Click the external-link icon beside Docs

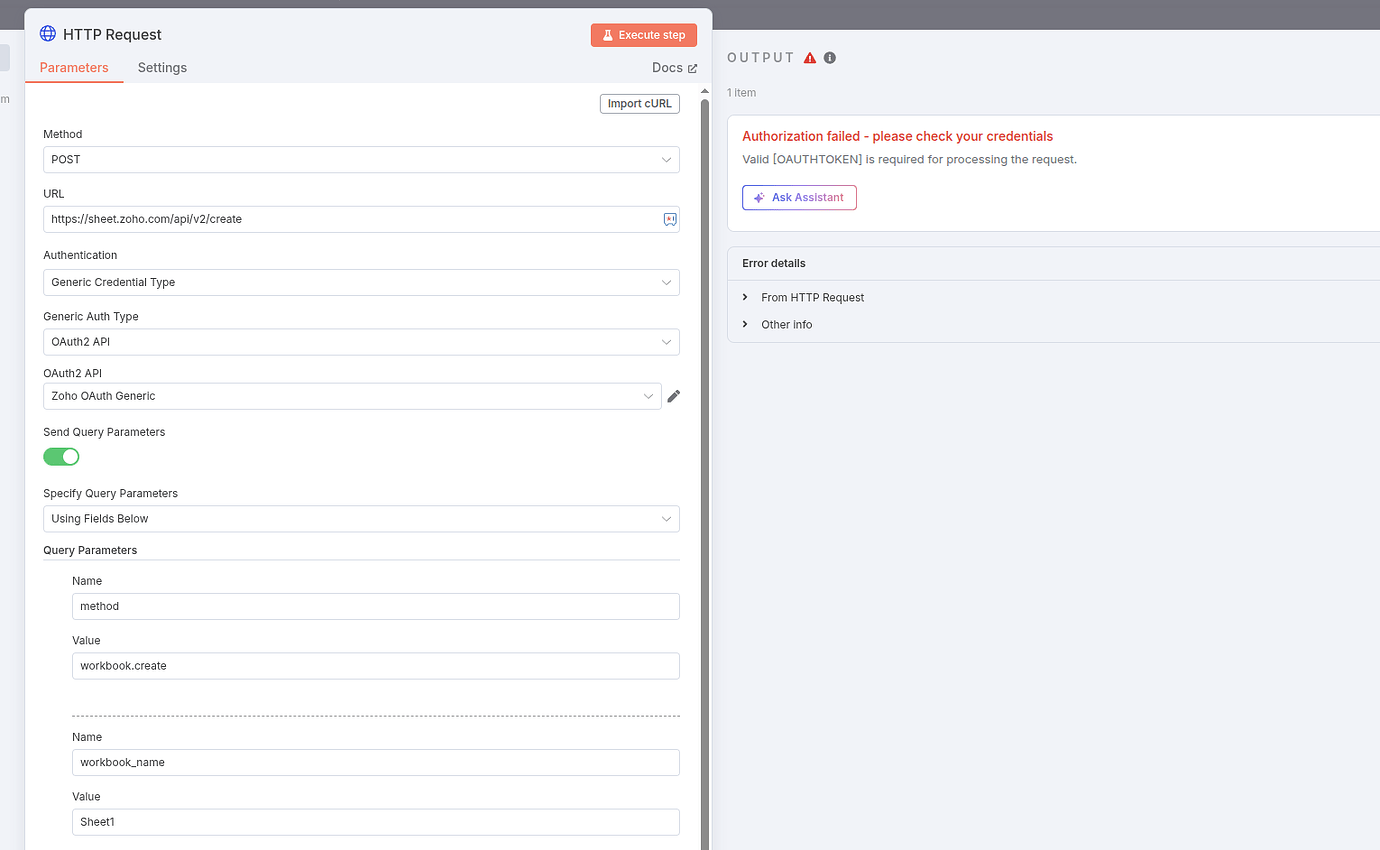pos(693,67)
